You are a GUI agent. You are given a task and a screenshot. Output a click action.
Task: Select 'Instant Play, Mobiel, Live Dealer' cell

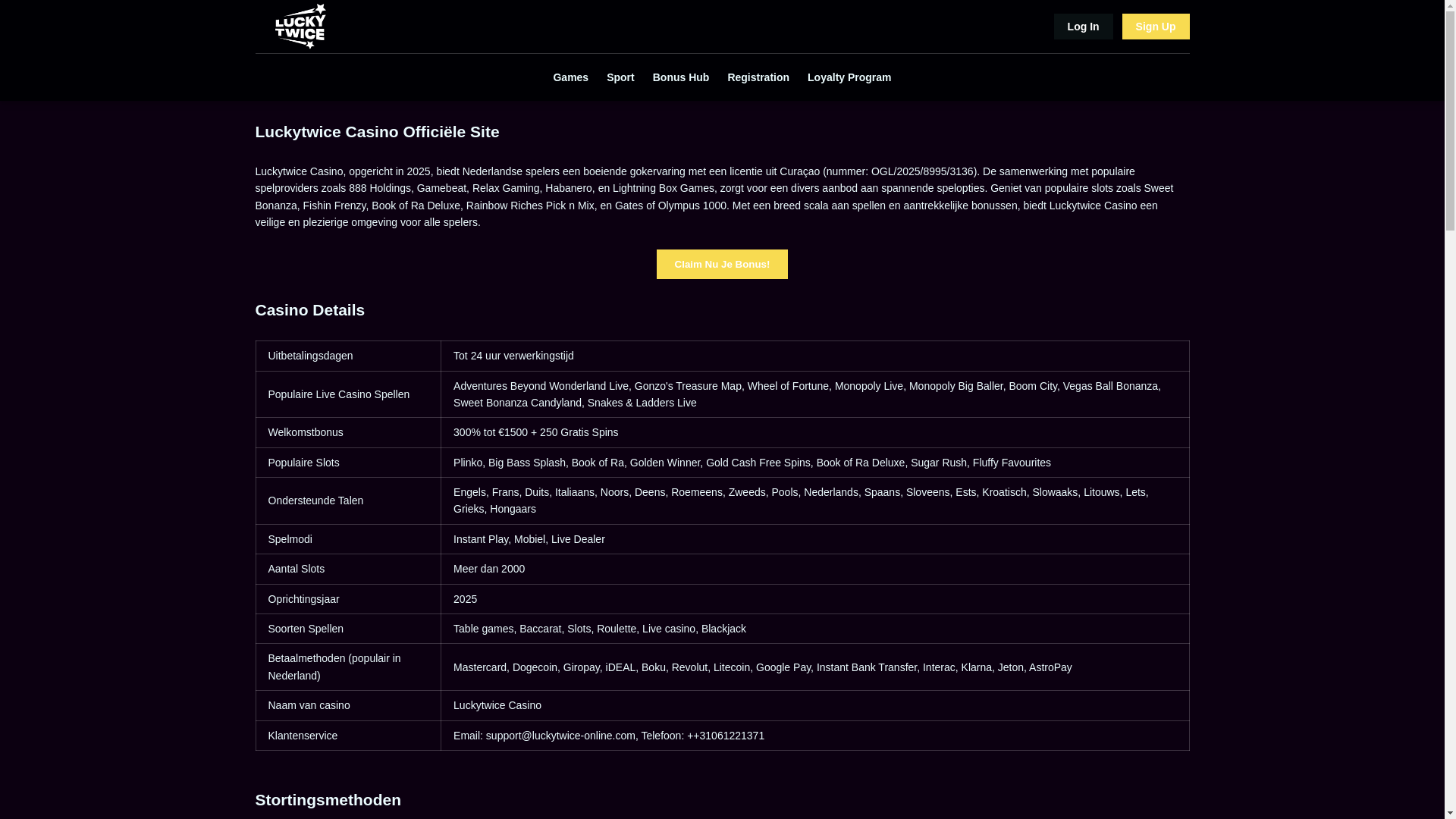click(814, 539)
